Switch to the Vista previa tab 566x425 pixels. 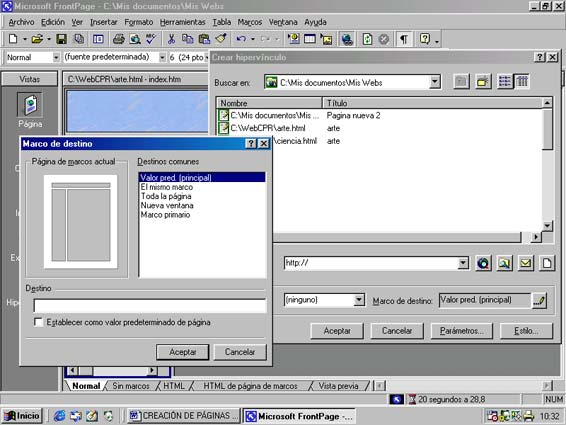pos(339,386)
